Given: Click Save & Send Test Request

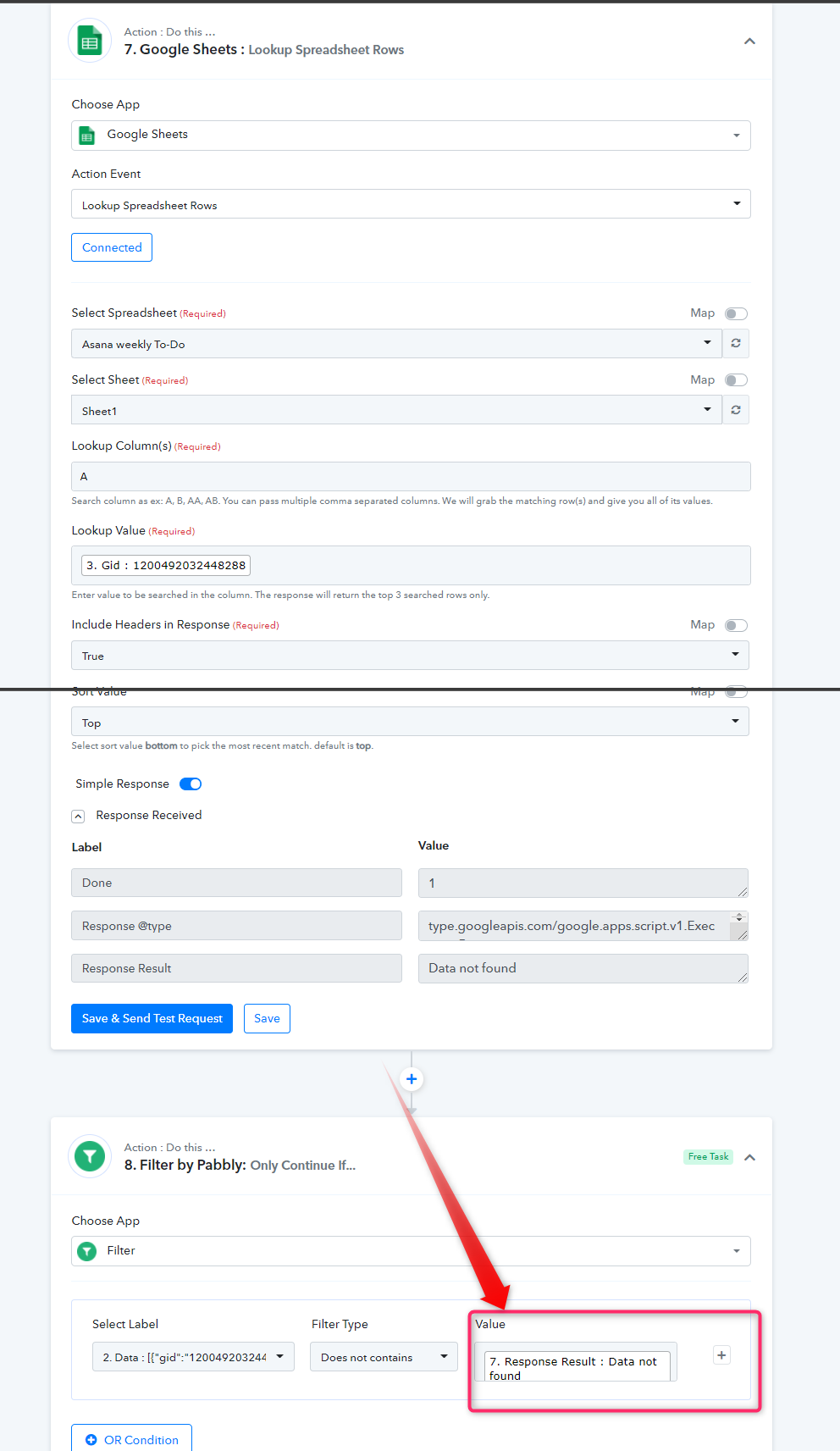Looking at the screenshot, I should coord(152,1018).
